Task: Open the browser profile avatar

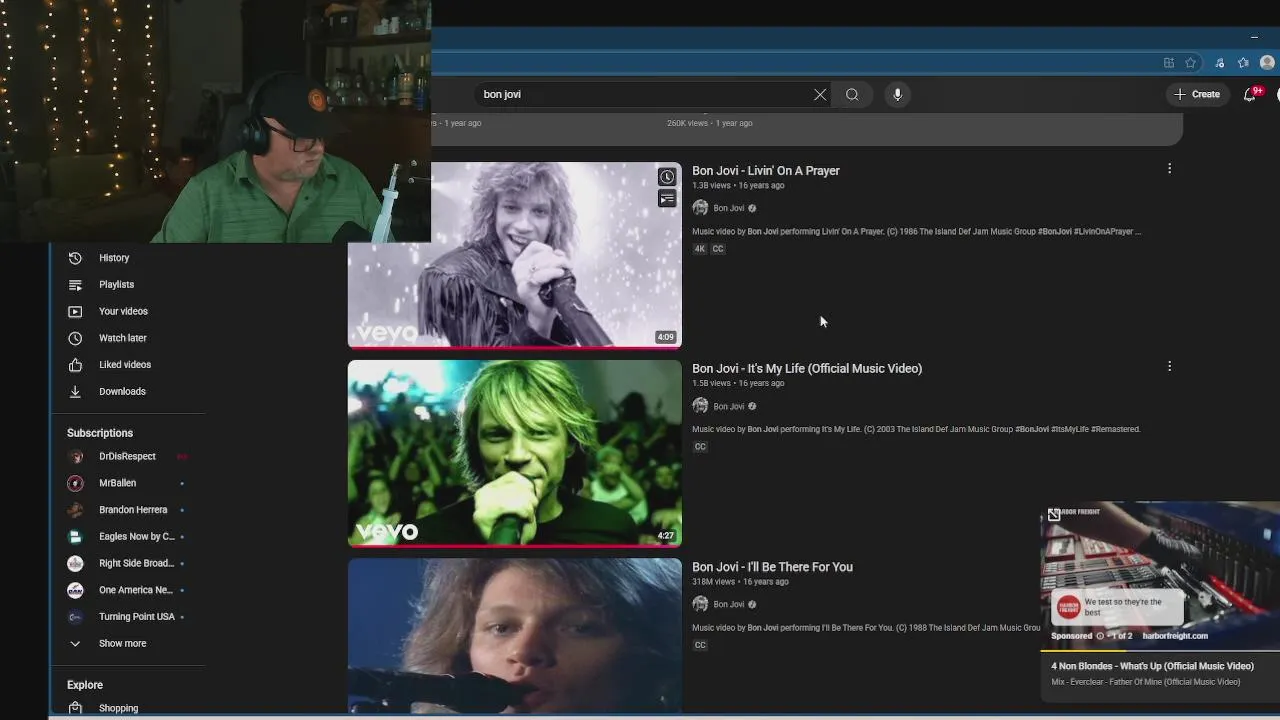Action: click(1267, 63)
